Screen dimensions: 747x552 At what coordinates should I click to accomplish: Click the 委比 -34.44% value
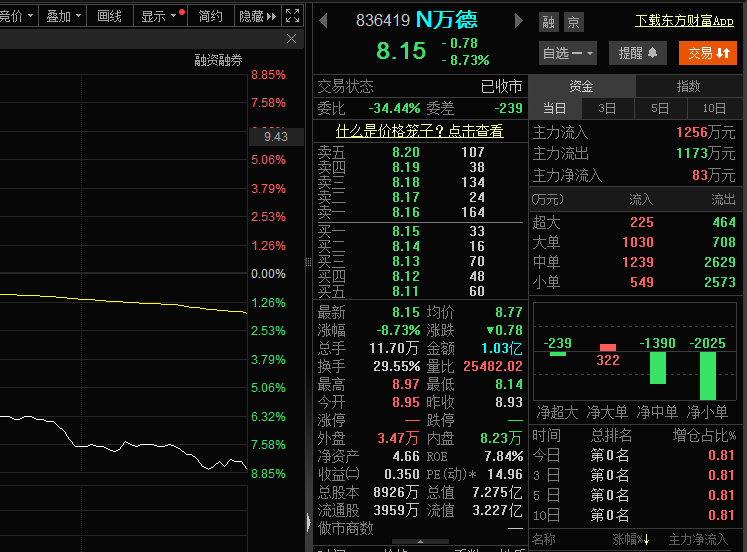pyautogui.click(x=394, y=108)
